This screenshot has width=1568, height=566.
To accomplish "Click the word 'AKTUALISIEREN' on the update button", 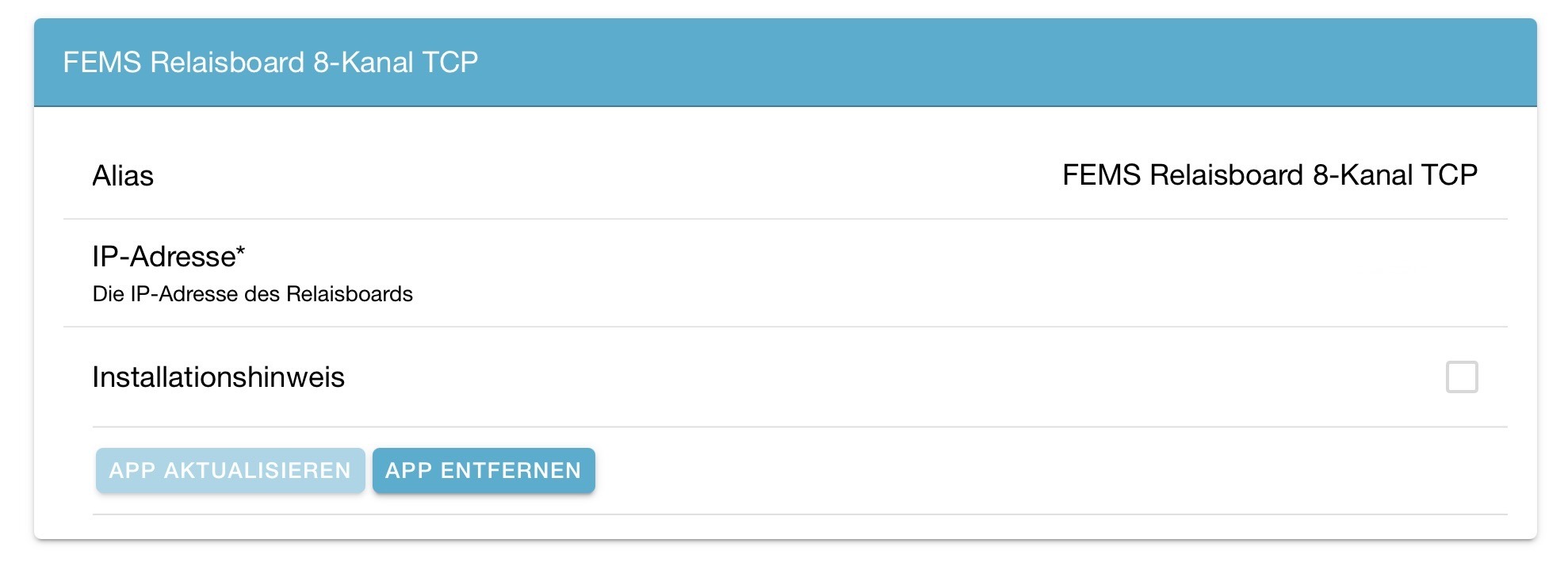I will [x=257, y=471].
